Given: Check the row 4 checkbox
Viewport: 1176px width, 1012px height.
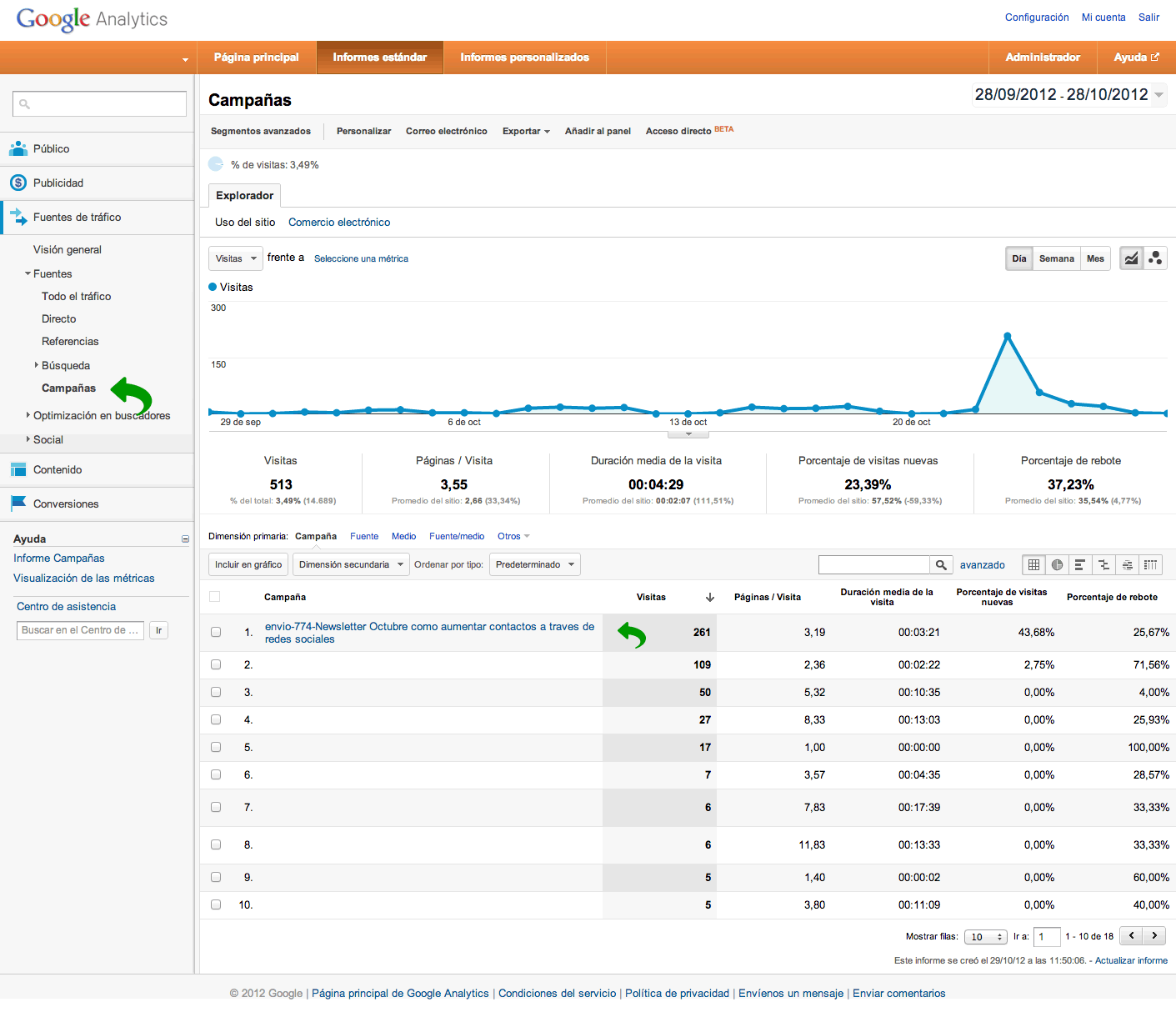Looking at the screenshot, I should (x=216, y=719).
